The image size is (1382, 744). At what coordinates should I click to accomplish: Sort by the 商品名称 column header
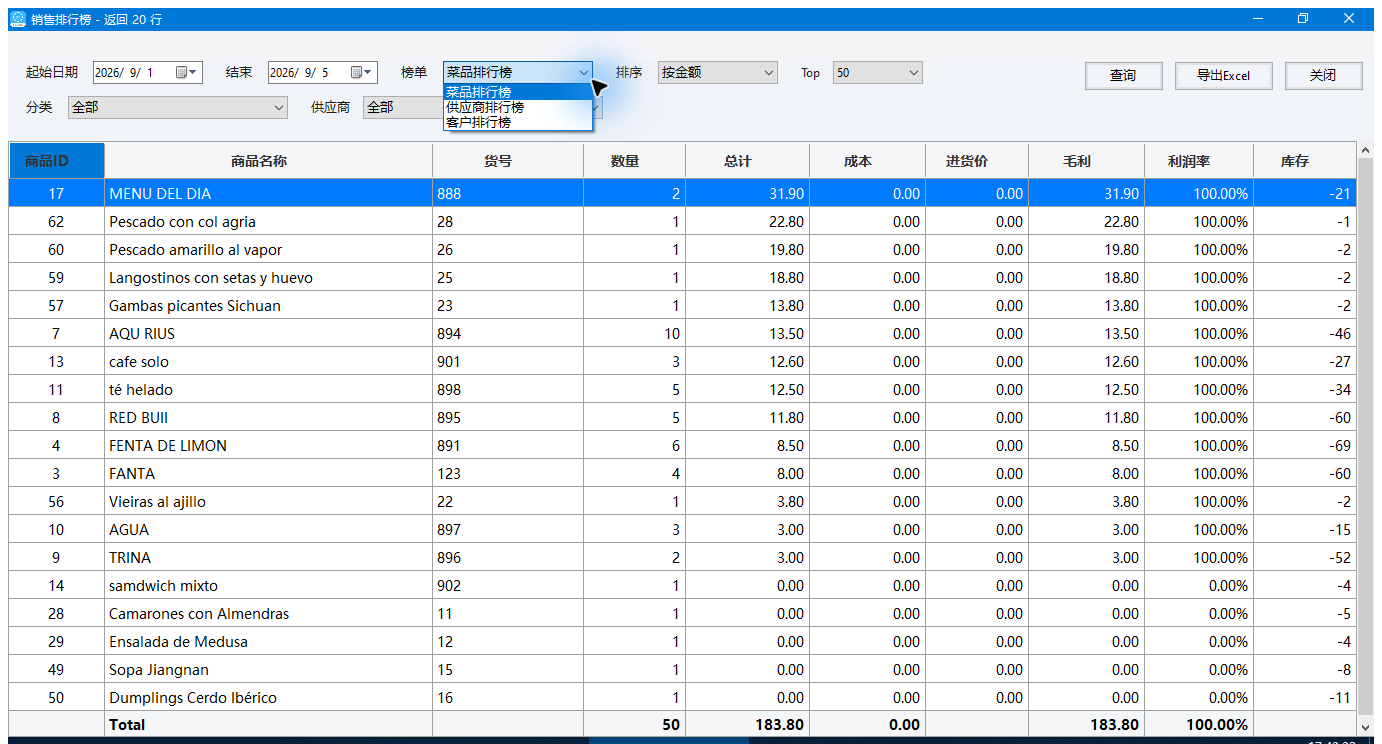[268, 161]
